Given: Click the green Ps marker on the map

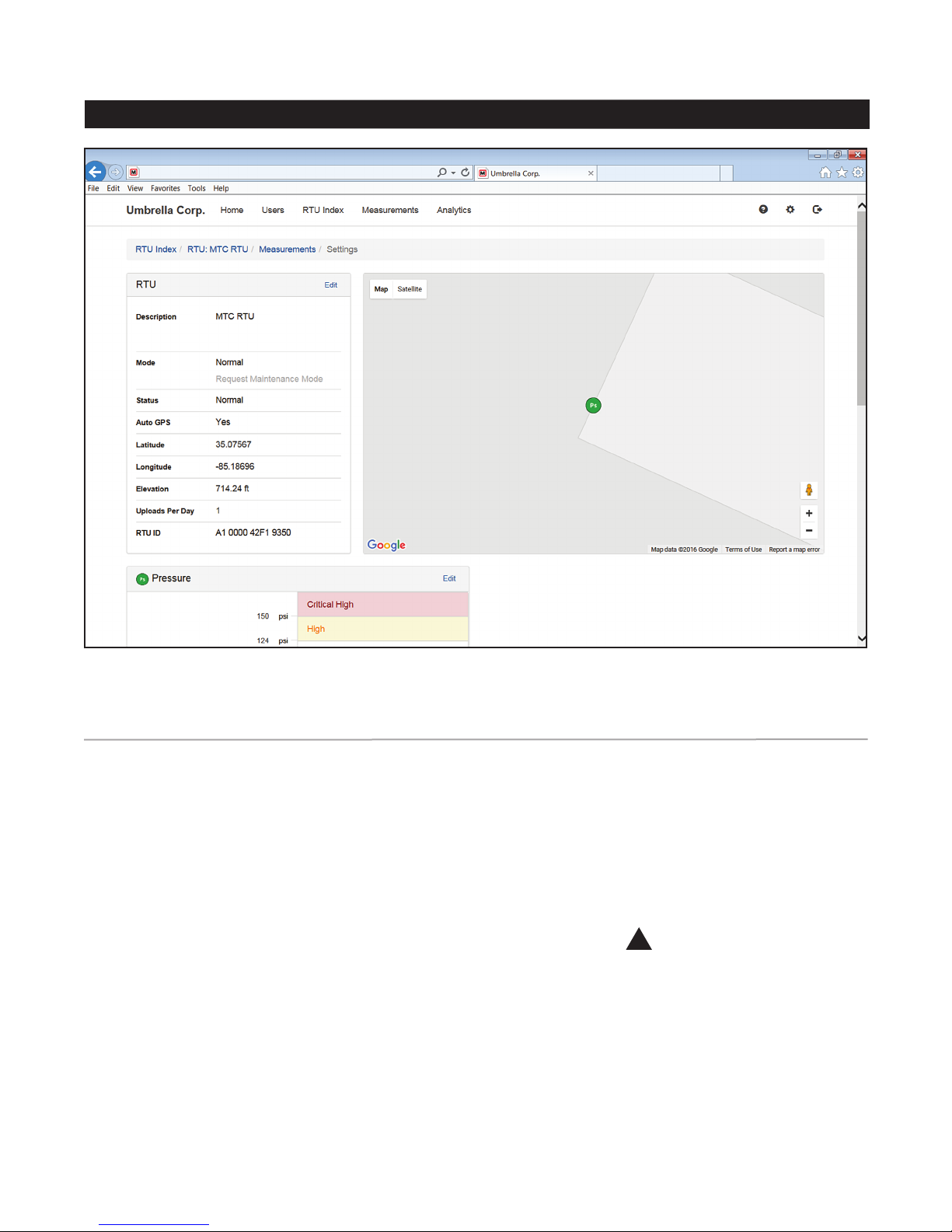Looking at the screenshot, I should [593, 406].
